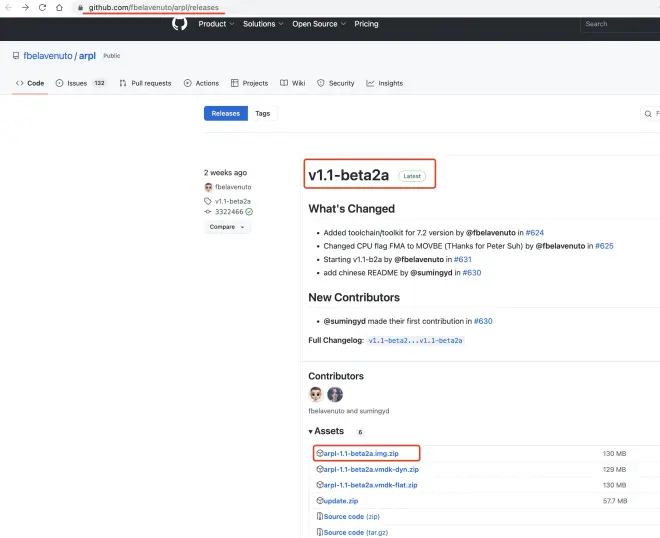Screen dimensions: 660x538
Task: Click file icon of Source code (tar.gz)
Action: [x=320, y=532]
